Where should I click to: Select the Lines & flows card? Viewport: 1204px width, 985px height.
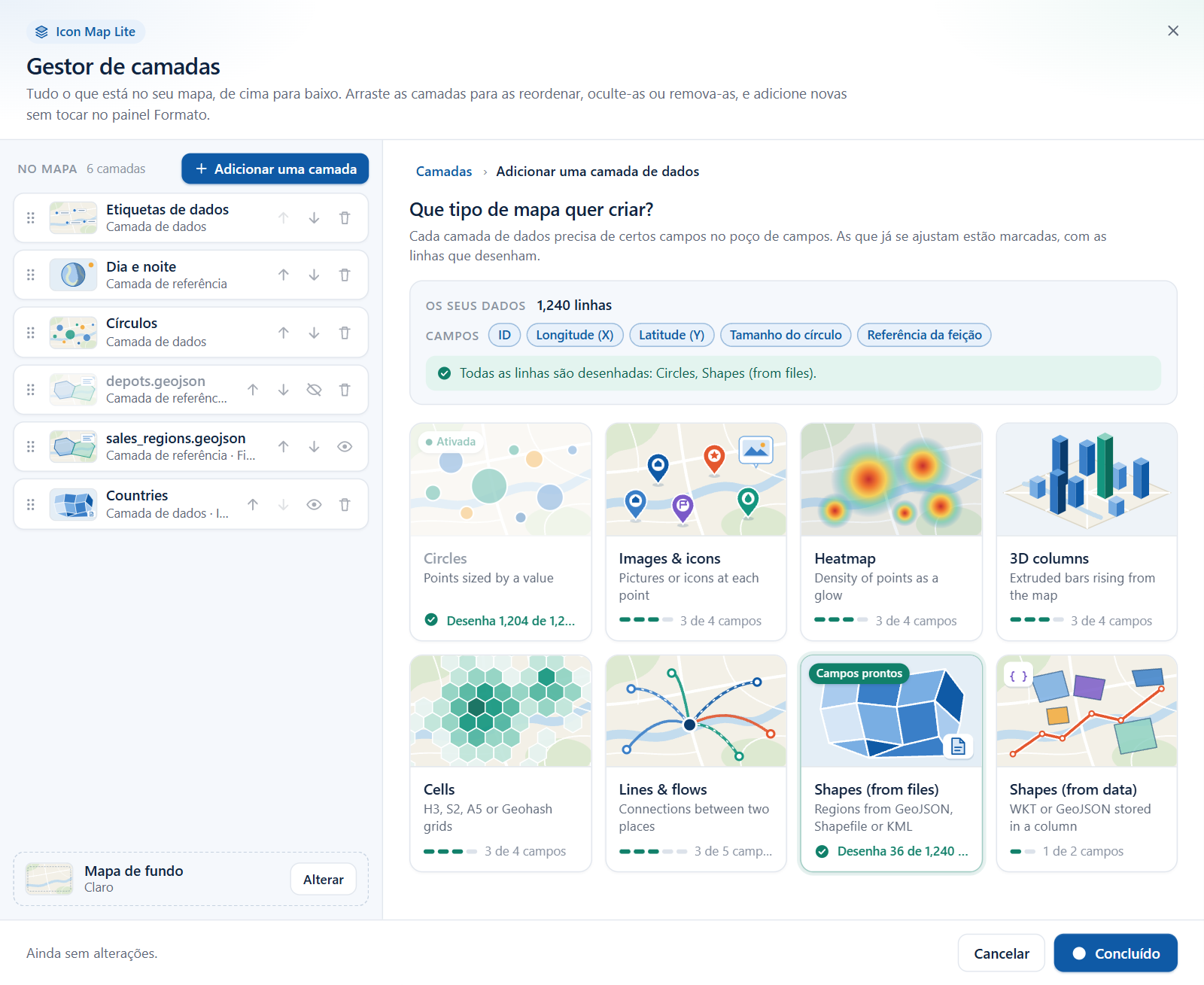click(696, 763)
